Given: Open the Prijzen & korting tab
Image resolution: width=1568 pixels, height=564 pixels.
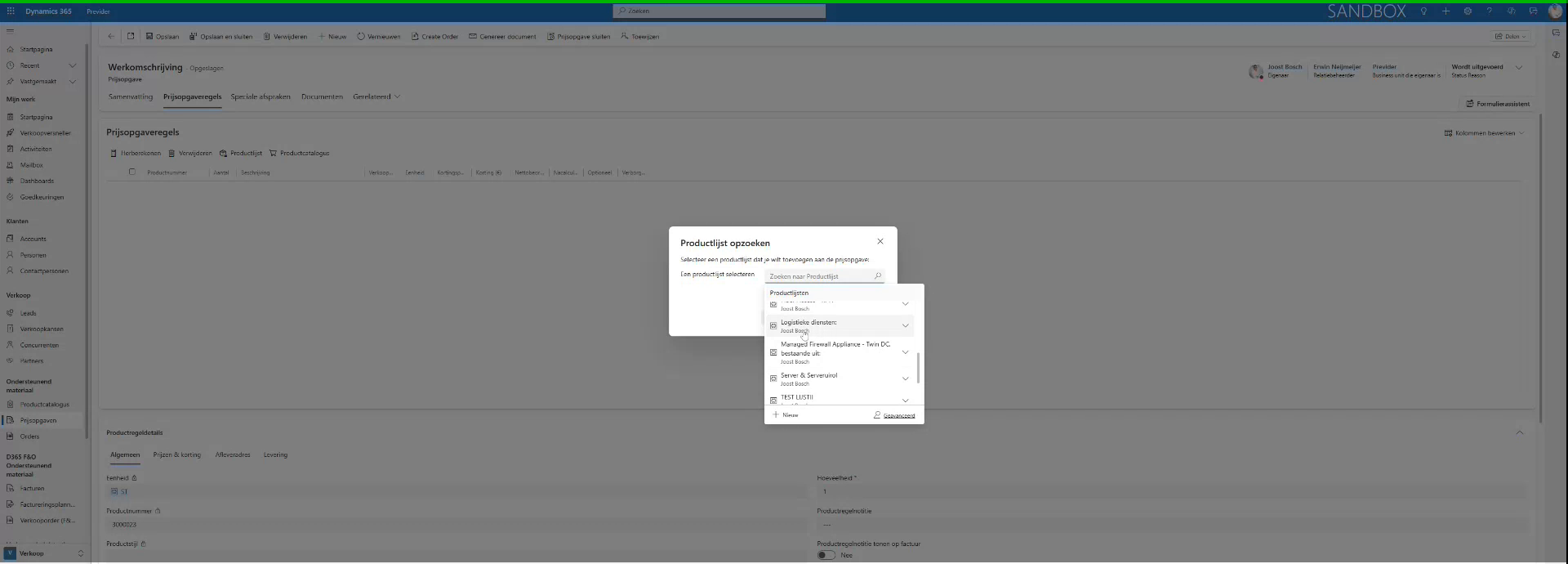Looking at the screenshot, I should (176, 454).
